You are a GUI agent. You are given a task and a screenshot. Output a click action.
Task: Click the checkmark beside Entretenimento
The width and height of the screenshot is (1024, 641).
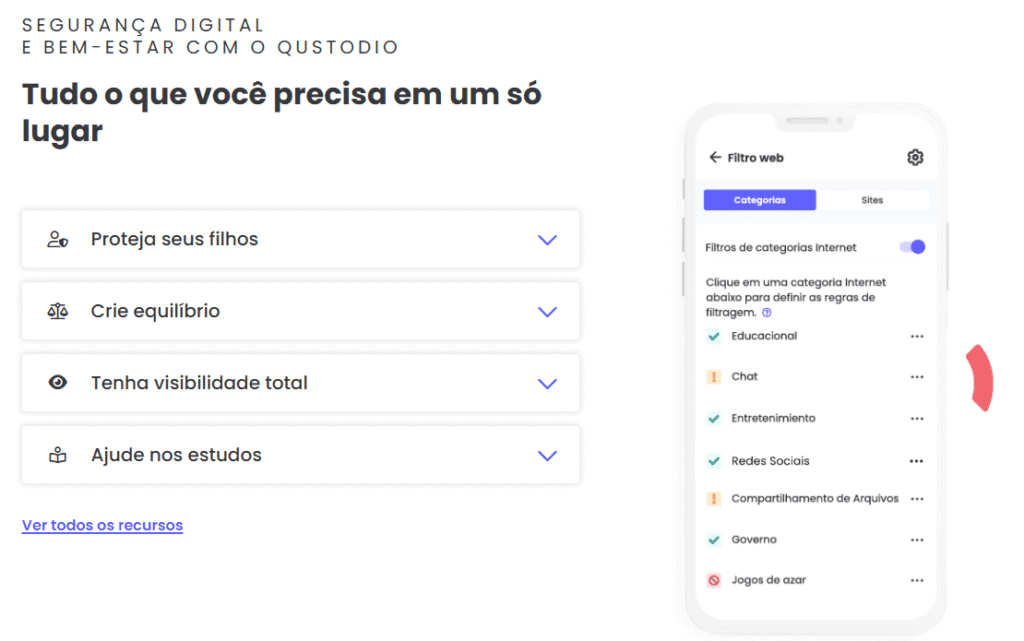714,418
